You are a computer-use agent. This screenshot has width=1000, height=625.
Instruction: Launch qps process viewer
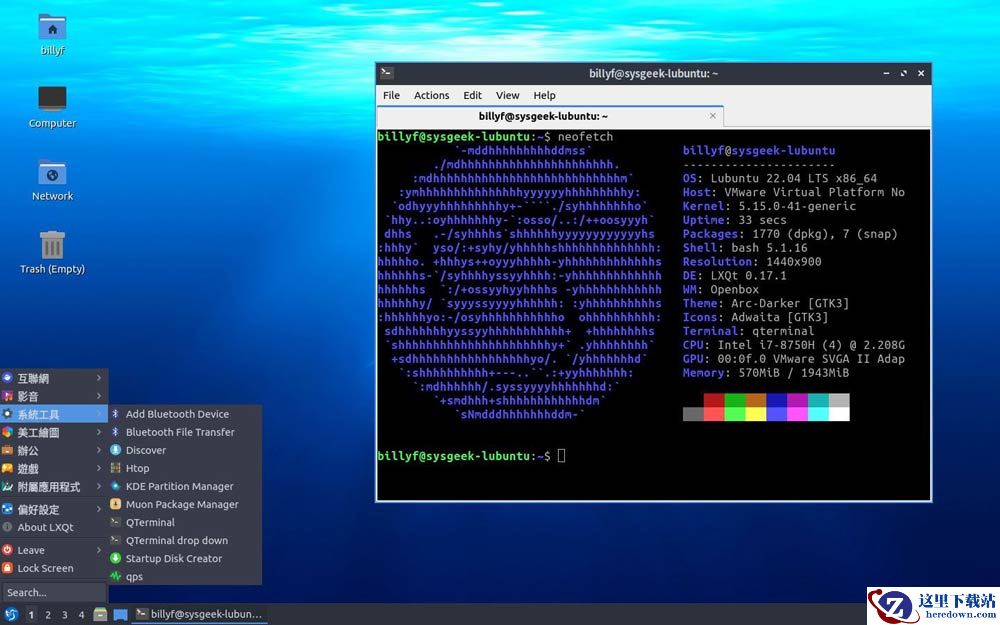[x=185, y=577]
